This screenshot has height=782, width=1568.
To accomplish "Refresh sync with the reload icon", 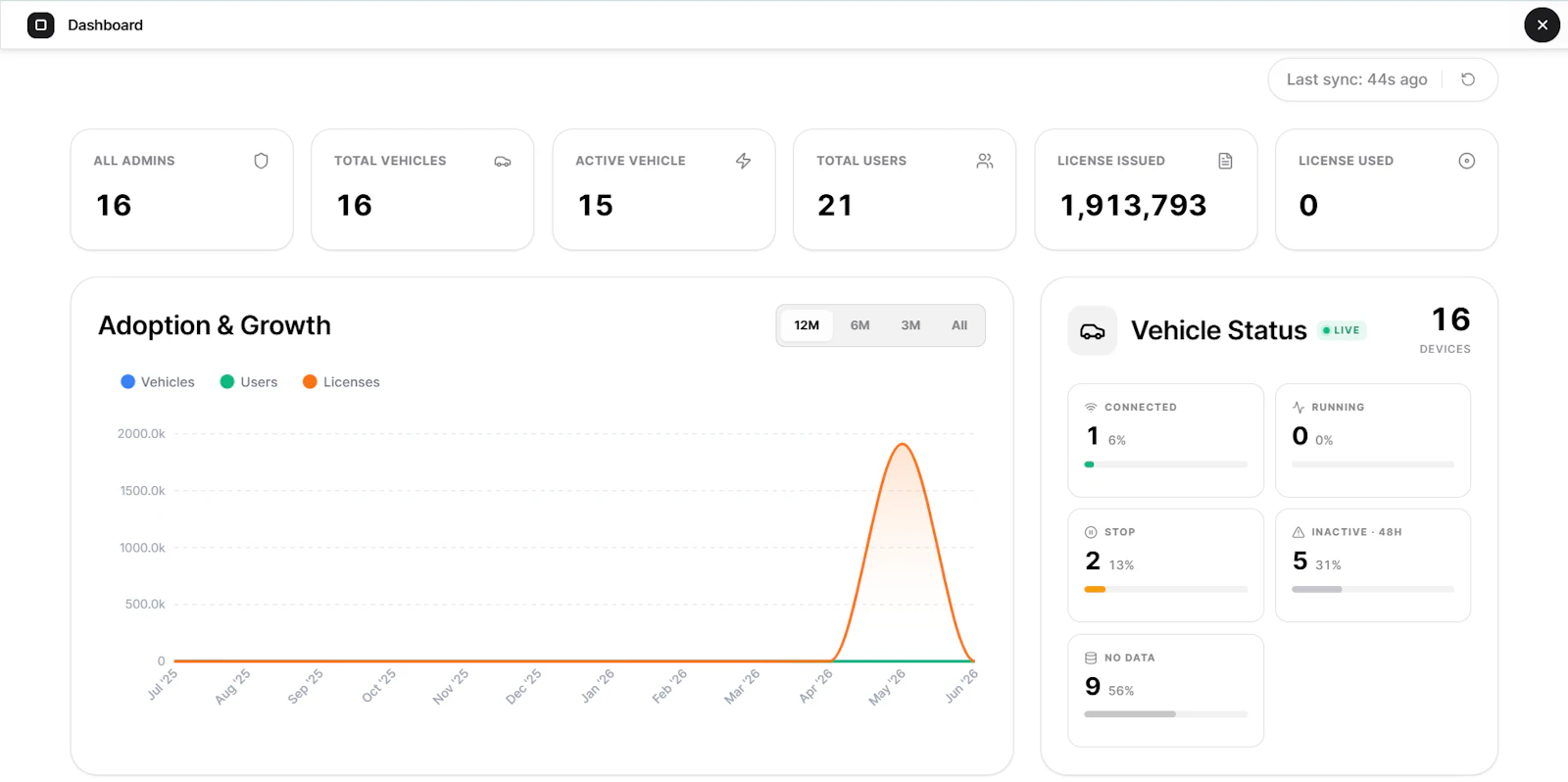I will coord(1468,79).
